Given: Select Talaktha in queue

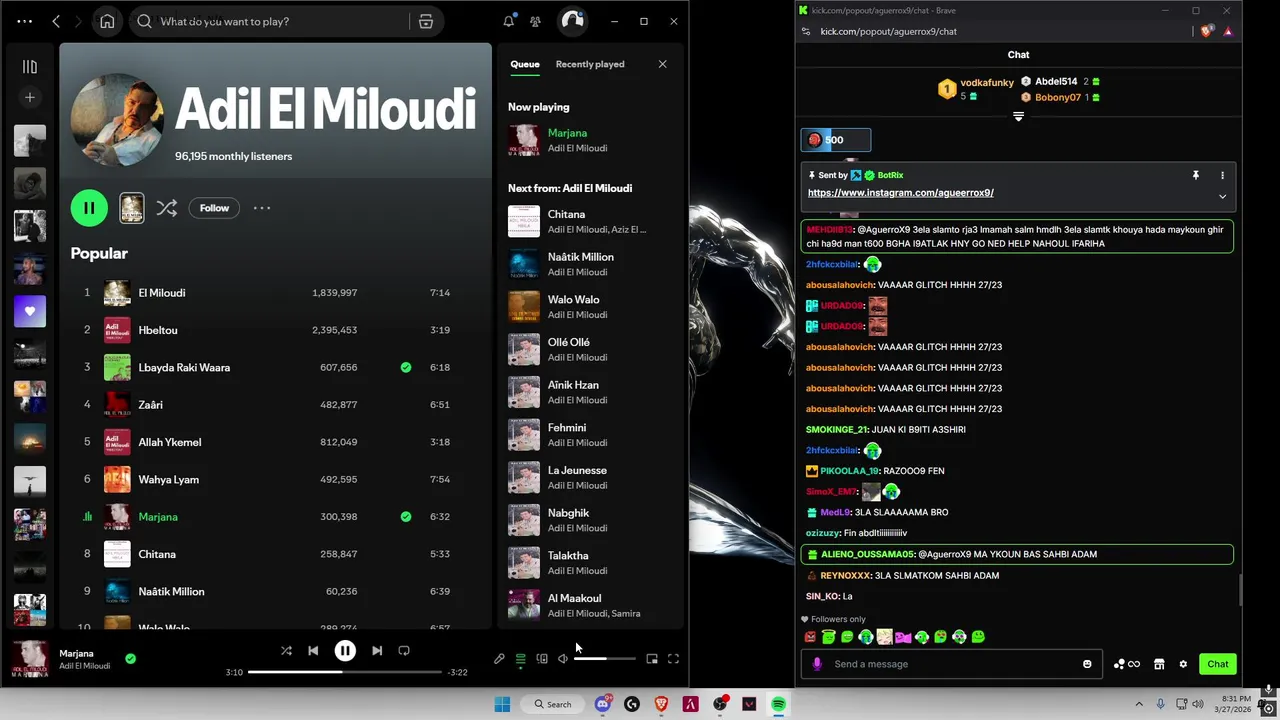Looking at the screenshot, I should (590, 562).
